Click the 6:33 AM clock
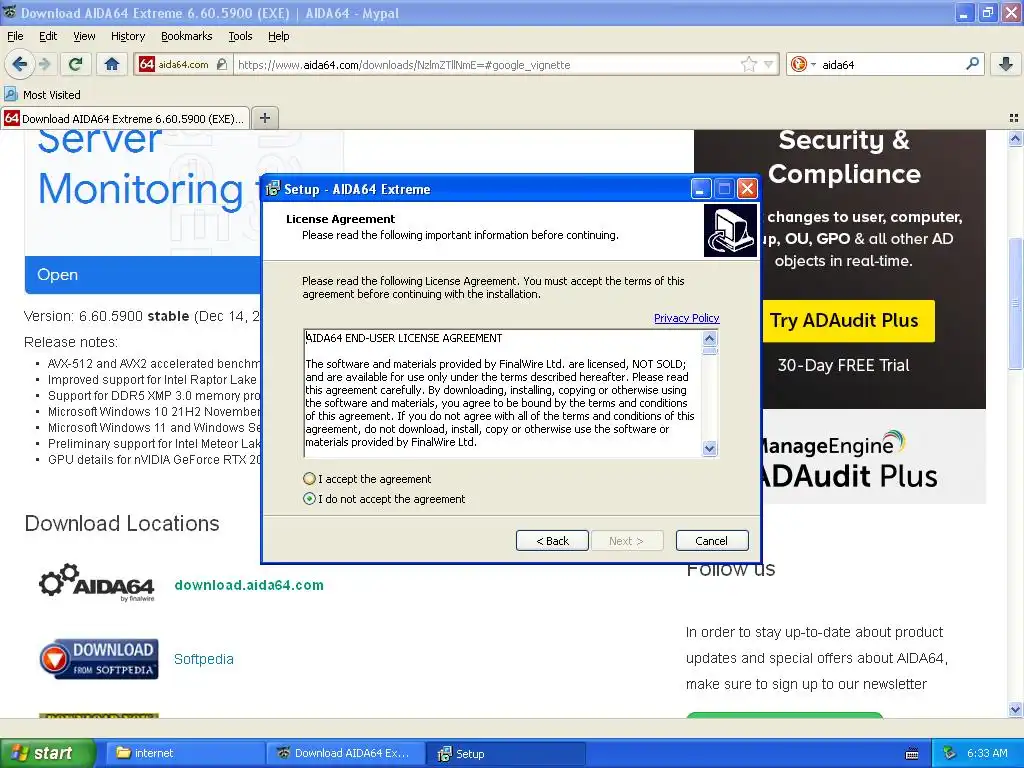This screenshot has height=768, width=1024. [987, 753]
